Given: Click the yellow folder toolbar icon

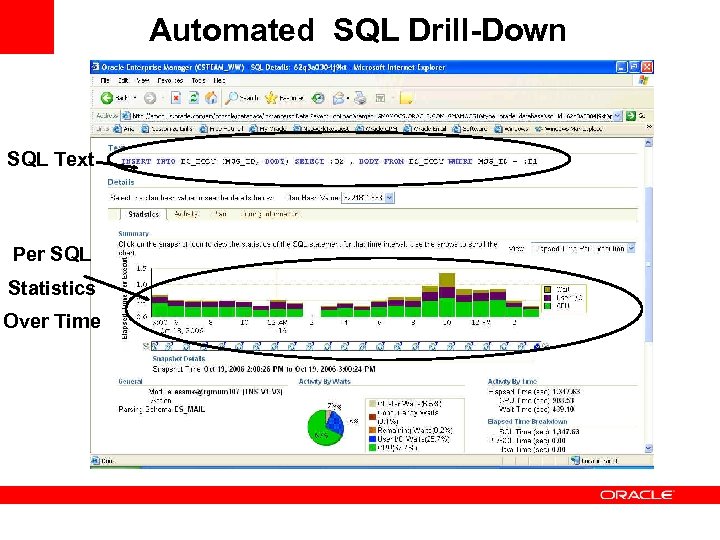Looking at the screenshot, I should 406,98.
